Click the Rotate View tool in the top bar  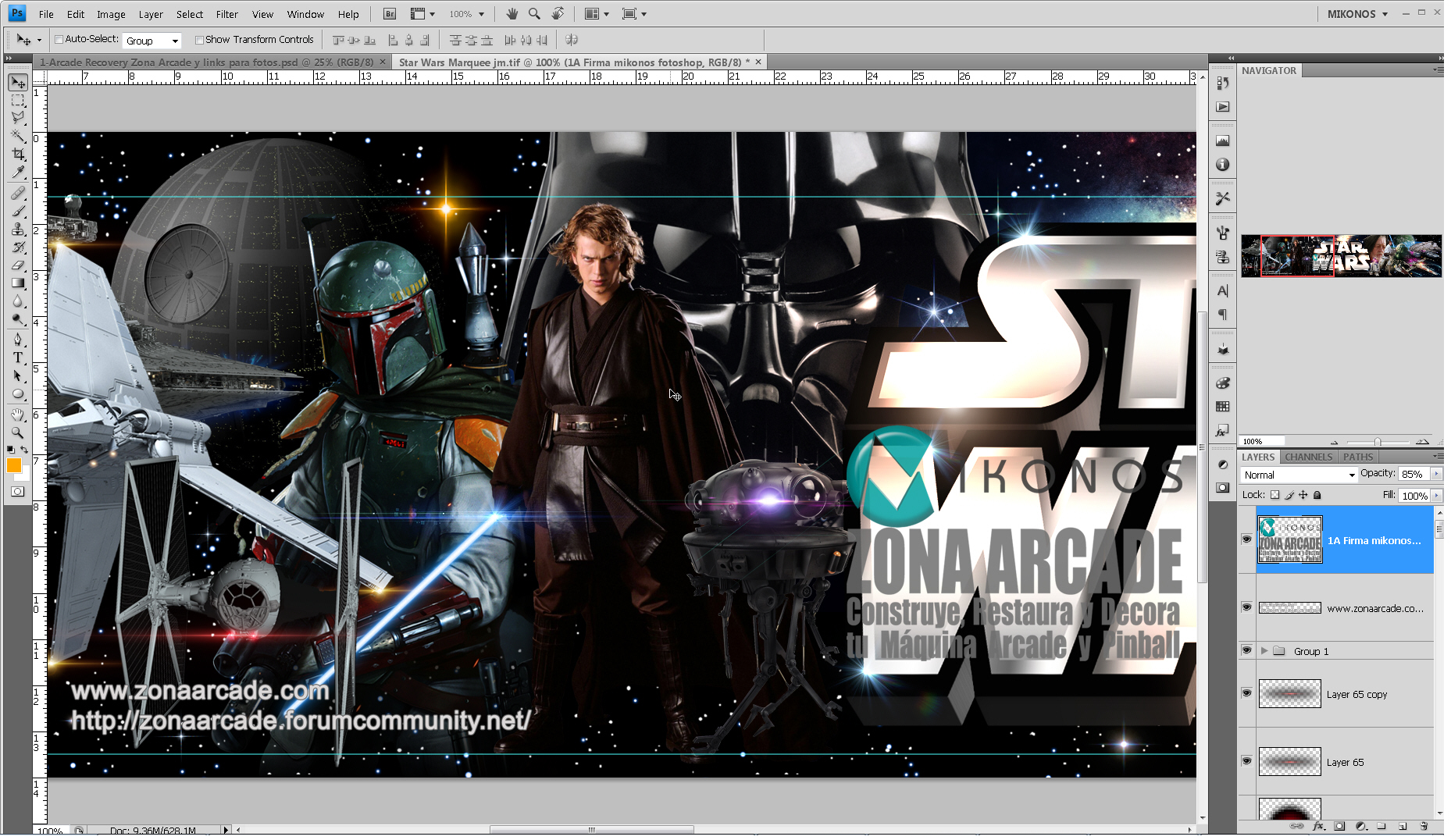click(x=558, y=14)
